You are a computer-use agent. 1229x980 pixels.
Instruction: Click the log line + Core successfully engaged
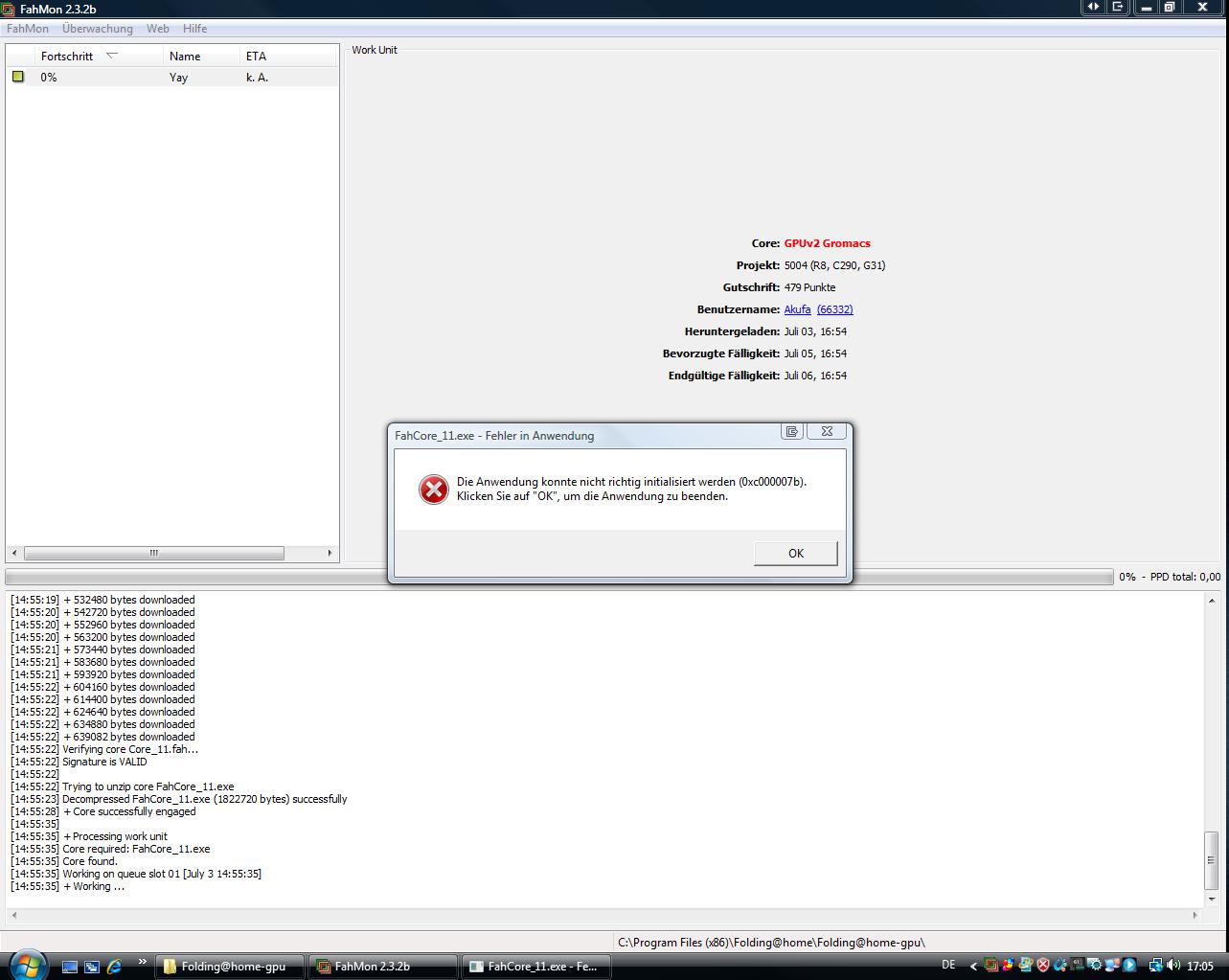129,811
